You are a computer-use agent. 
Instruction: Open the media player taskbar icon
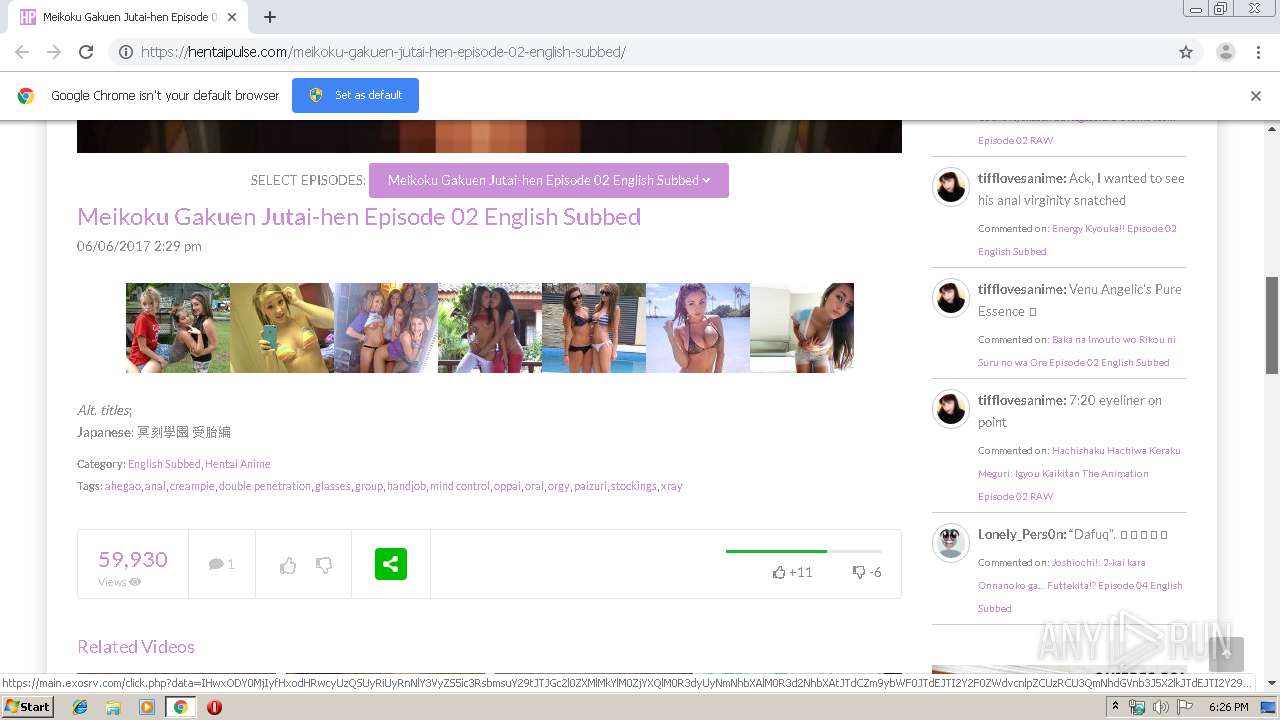tap(147, 707)
